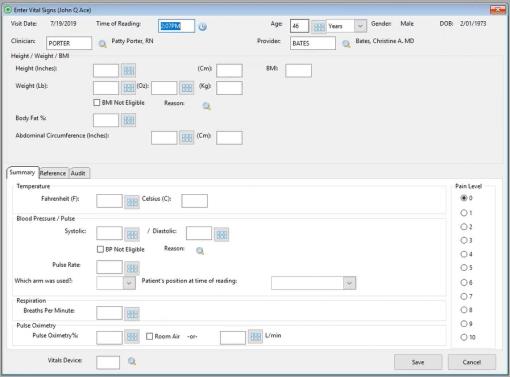Open keypad icon next to Age field
This screenshot has width=510, height=377.
pos(318,26)
